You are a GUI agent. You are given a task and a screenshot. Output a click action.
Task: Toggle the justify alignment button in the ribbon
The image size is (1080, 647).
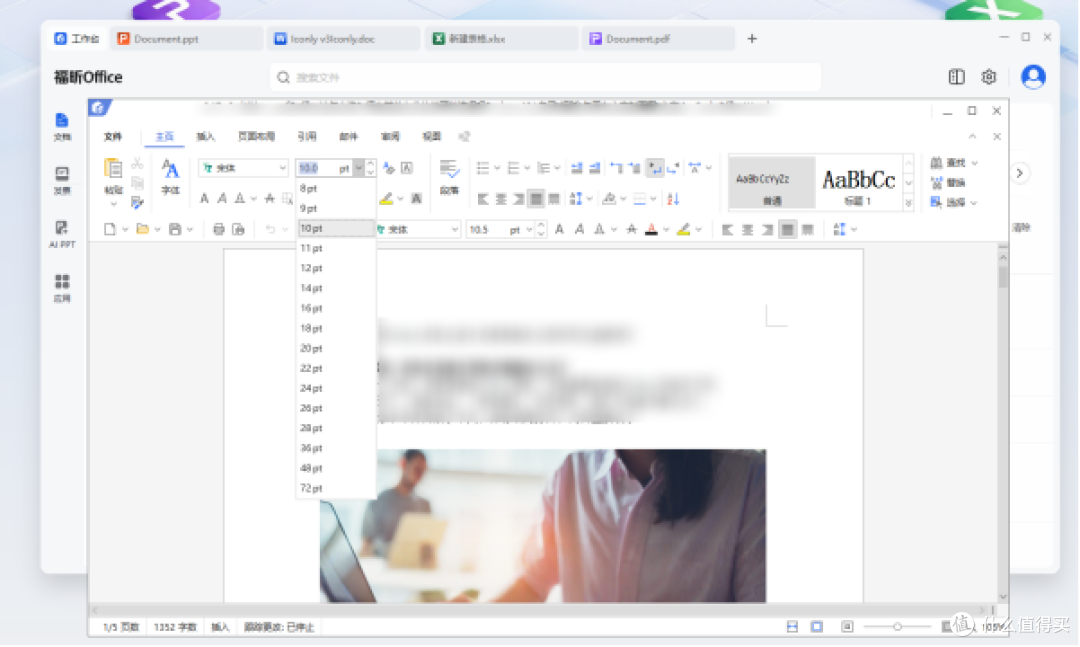pos(536,199)
